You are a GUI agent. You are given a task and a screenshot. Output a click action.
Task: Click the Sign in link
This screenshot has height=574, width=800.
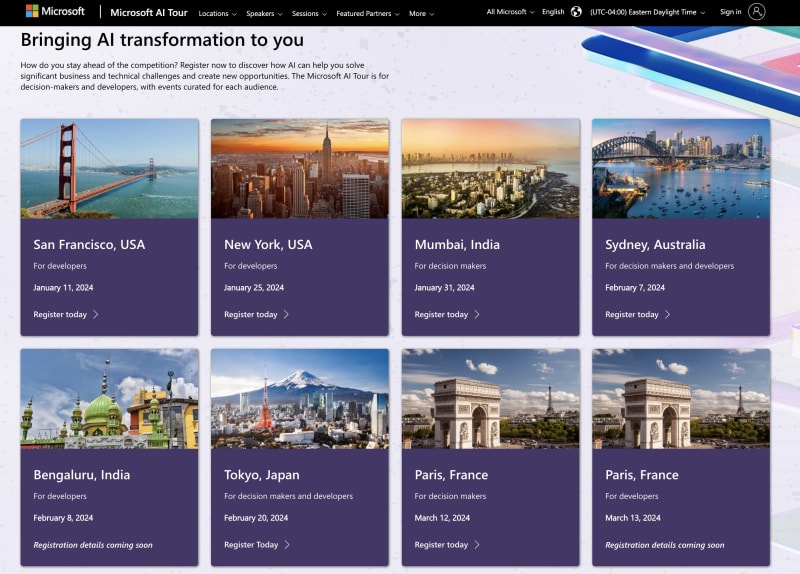pos(730,12)
